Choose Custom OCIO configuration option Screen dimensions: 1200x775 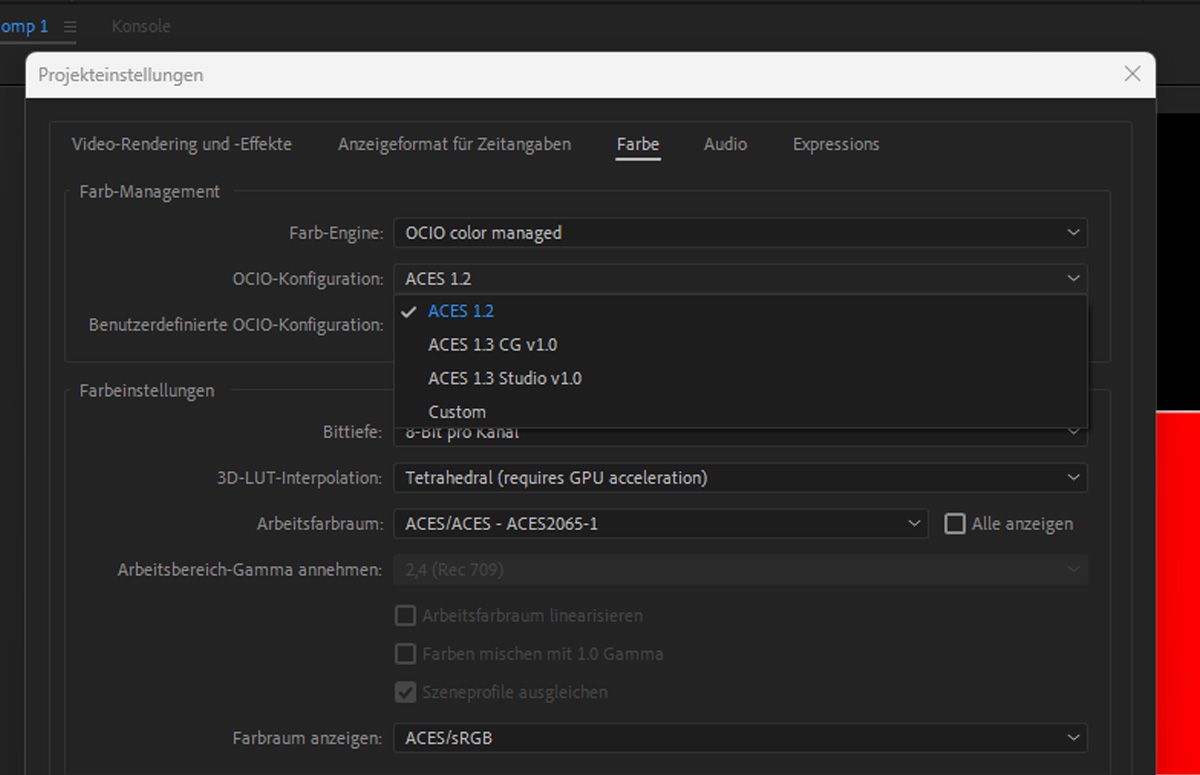(457, 412)
